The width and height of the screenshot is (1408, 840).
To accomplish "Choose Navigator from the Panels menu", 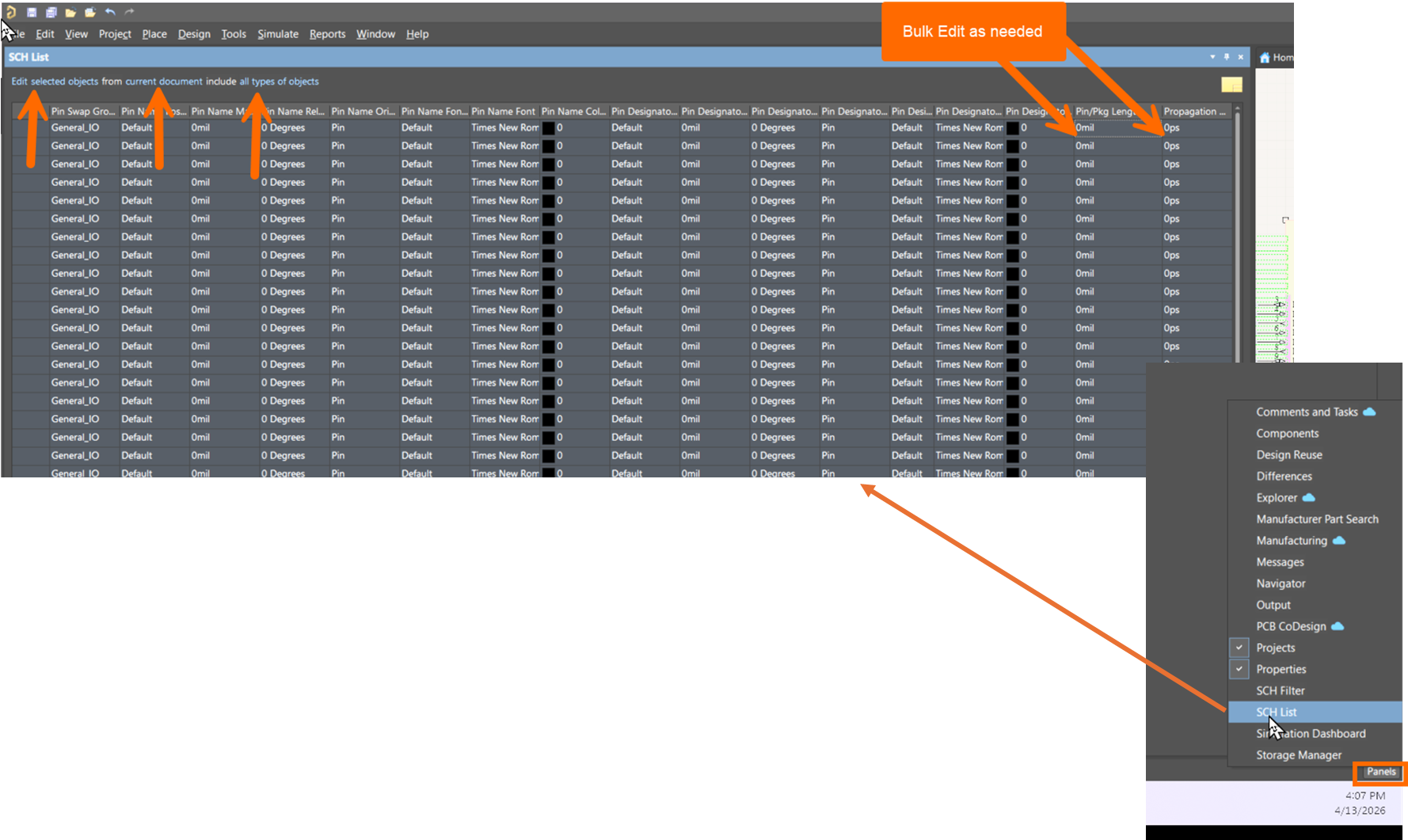I will 1315,583.
